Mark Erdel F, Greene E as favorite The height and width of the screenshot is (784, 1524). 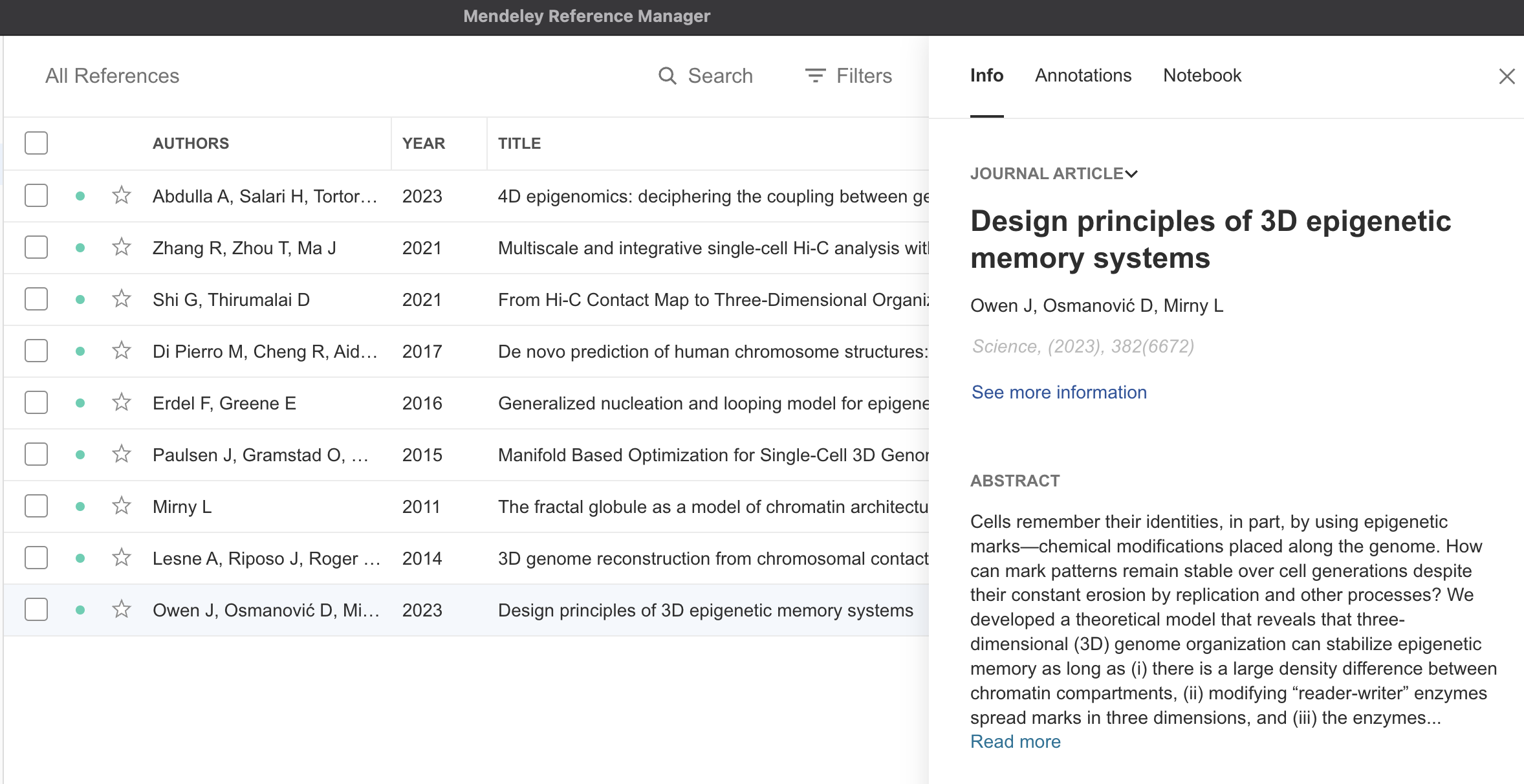[x=122, y=402]
